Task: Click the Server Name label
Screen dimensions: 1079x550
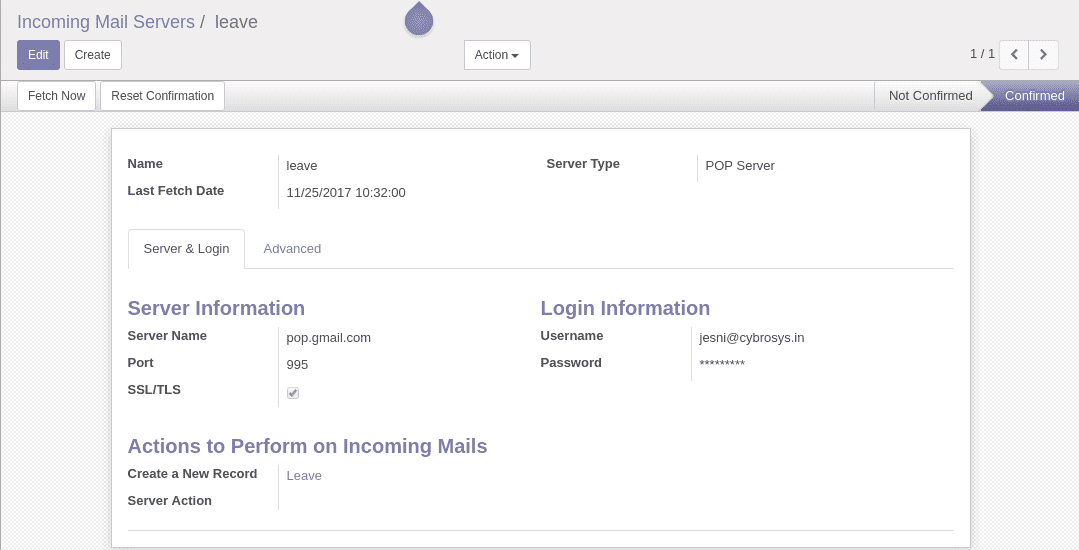Action: [x=167, y=336]
